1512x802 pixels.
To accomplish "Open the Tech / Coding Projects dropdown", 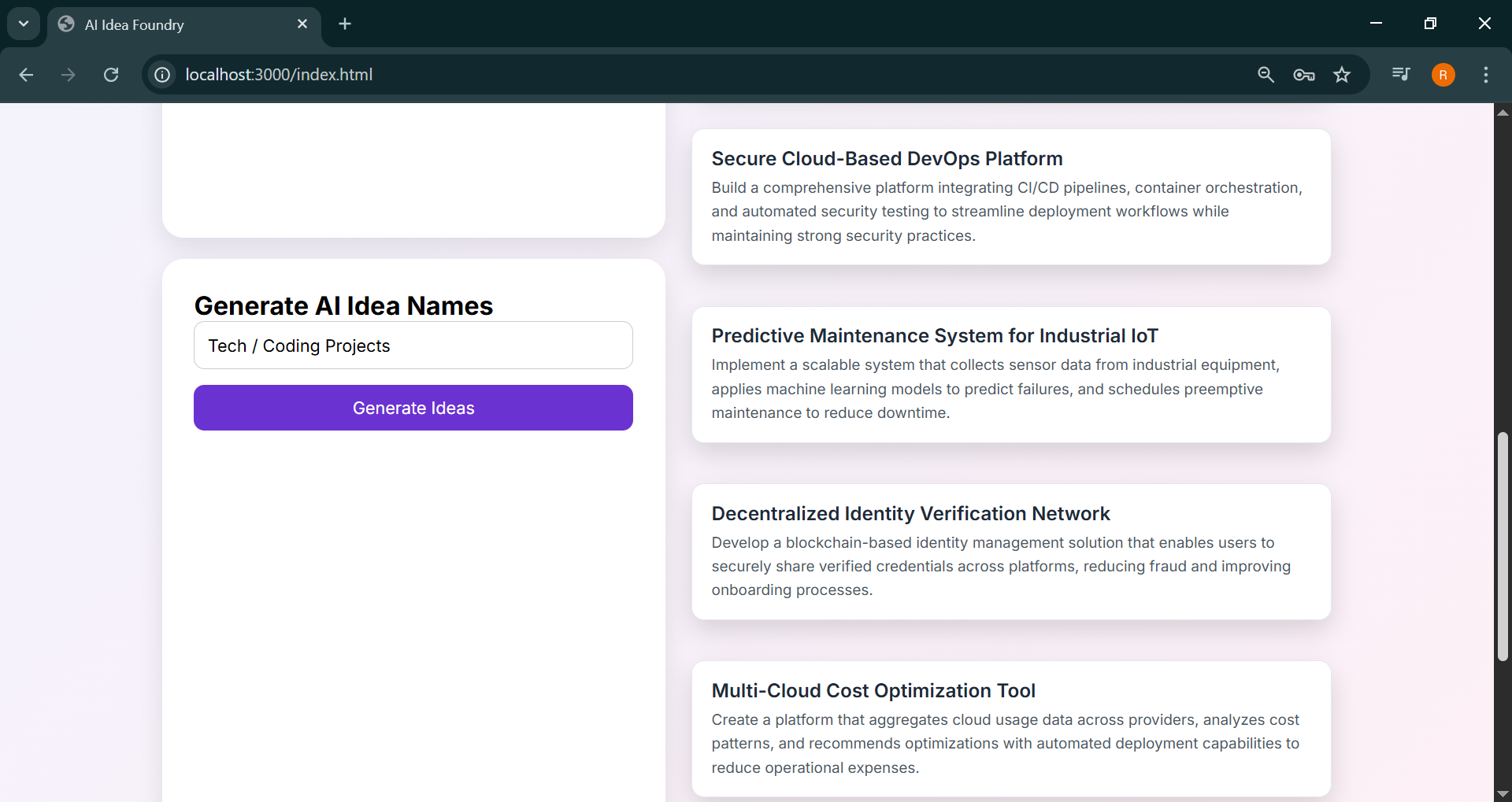I will pos(413,346).
